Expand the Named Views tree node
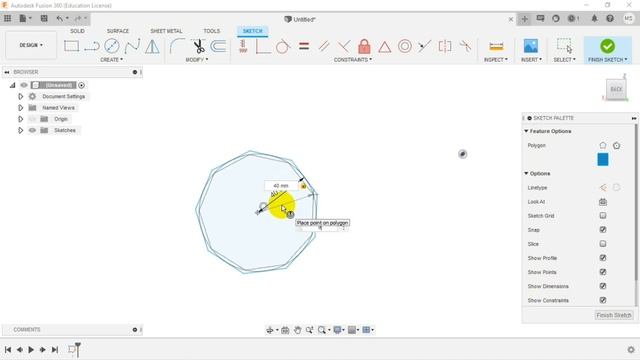 (x=20, y=108)
